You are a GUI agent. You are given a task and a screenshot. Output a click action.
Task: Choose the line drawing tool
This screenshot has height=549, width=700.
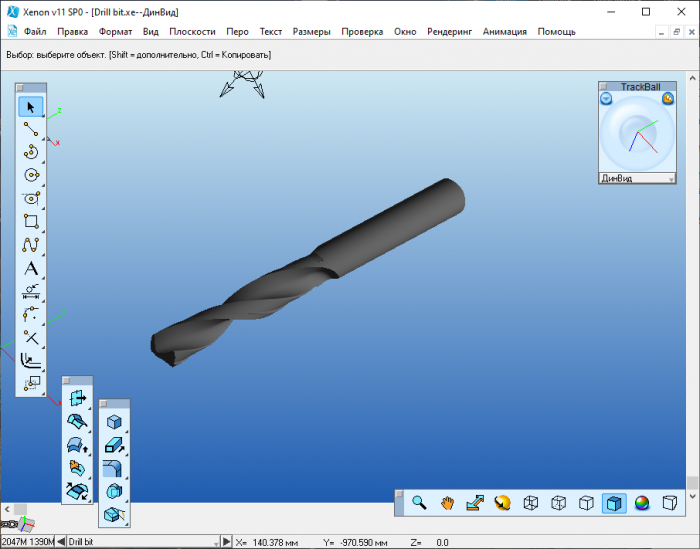[30, 129]
